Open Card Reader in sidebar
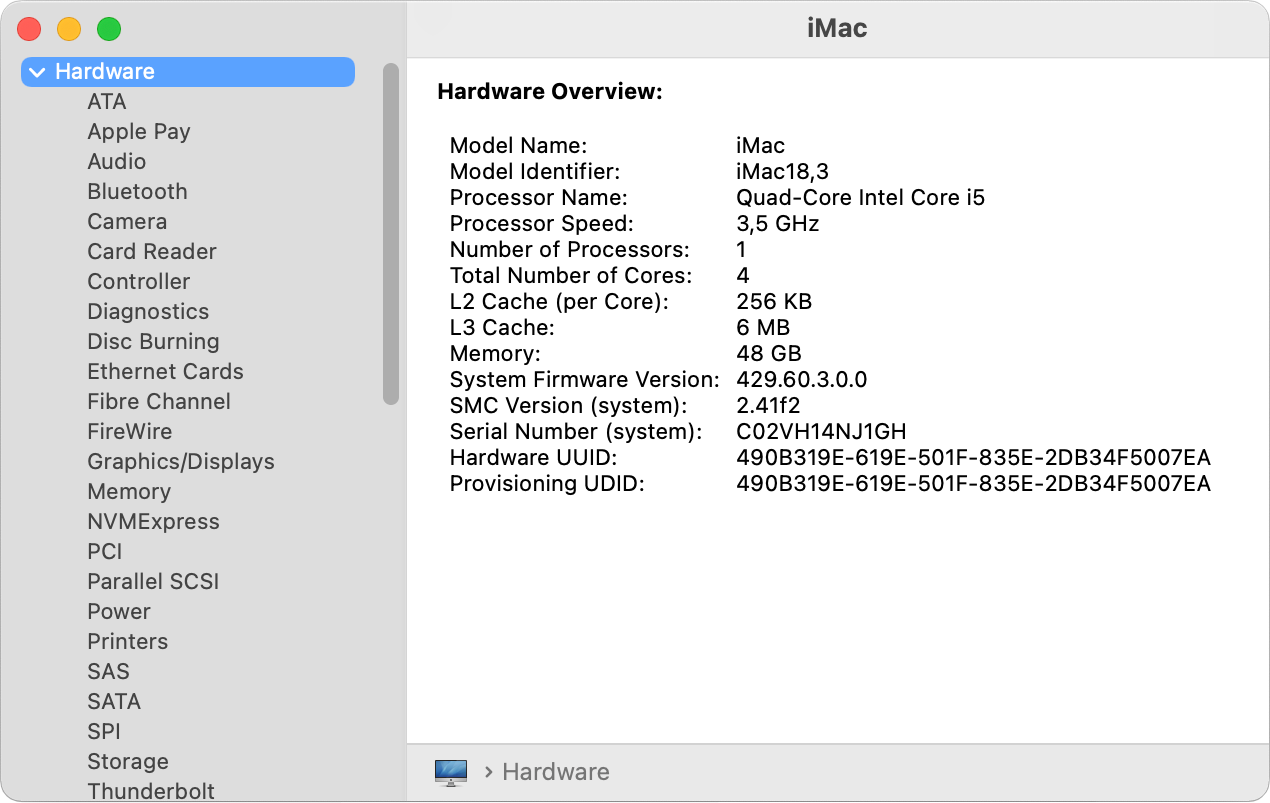 [x=152, y=252]
